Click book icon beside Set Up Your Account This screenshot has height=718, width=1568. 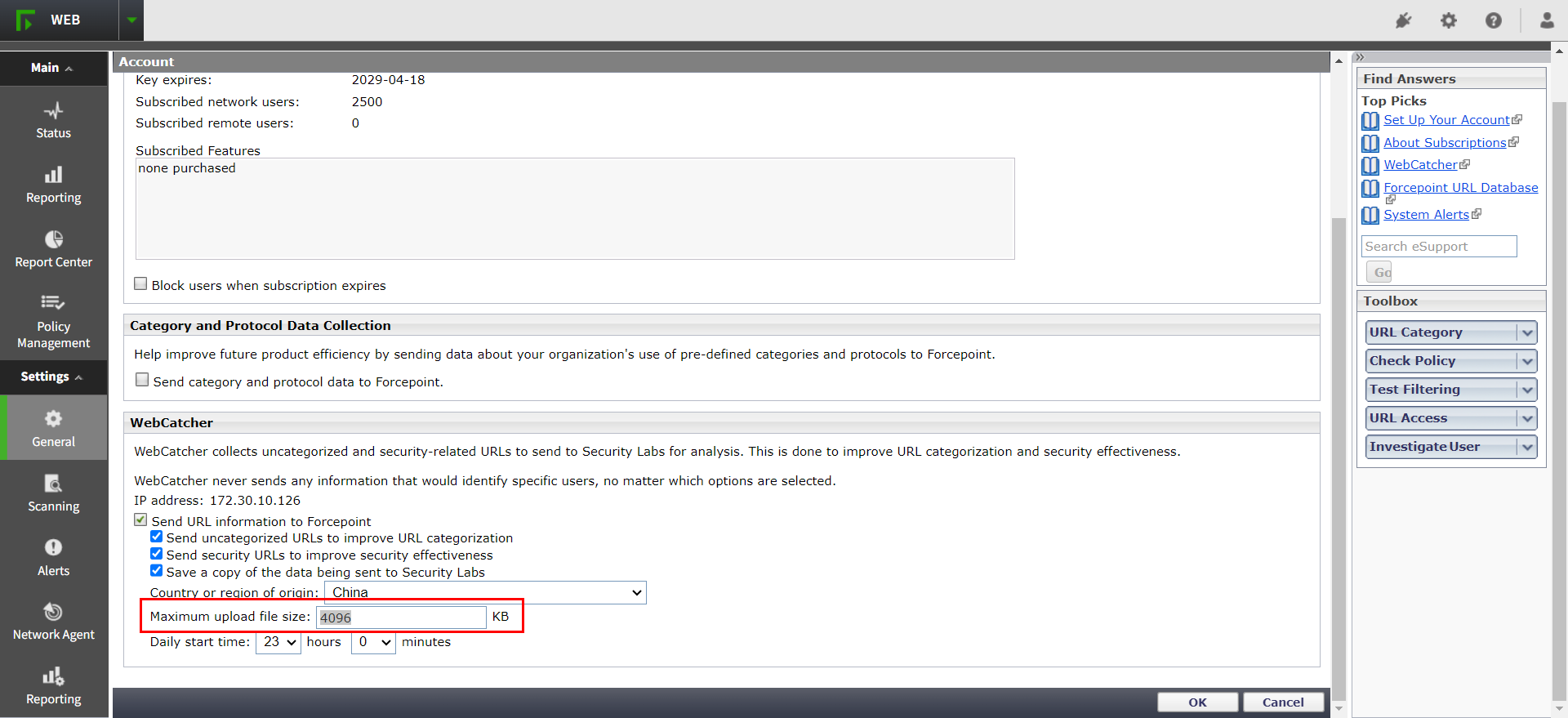pyautogui.click(x=1370, y=121)
